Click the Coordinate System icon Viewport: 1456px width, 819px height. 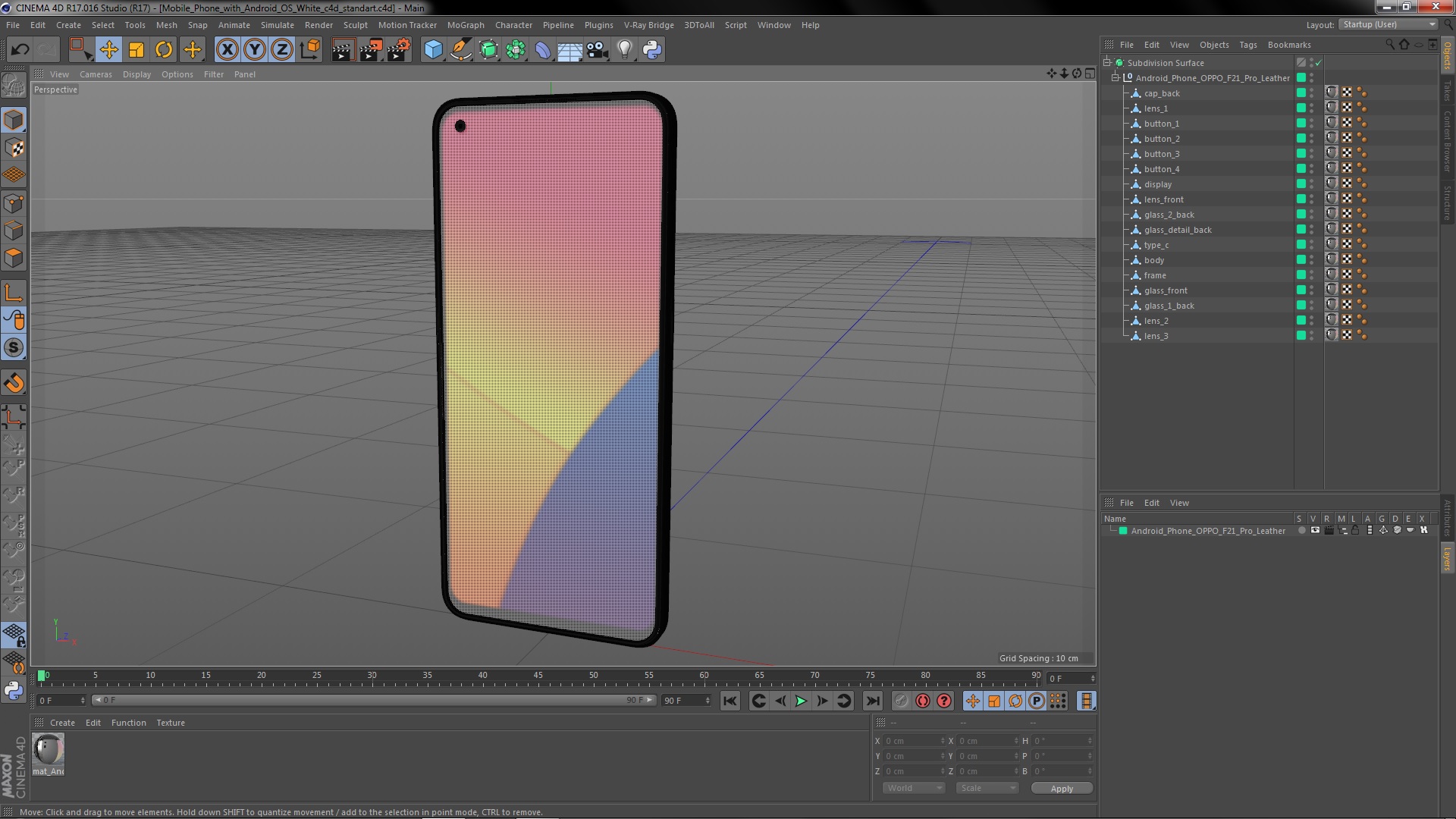pos(310,50)
